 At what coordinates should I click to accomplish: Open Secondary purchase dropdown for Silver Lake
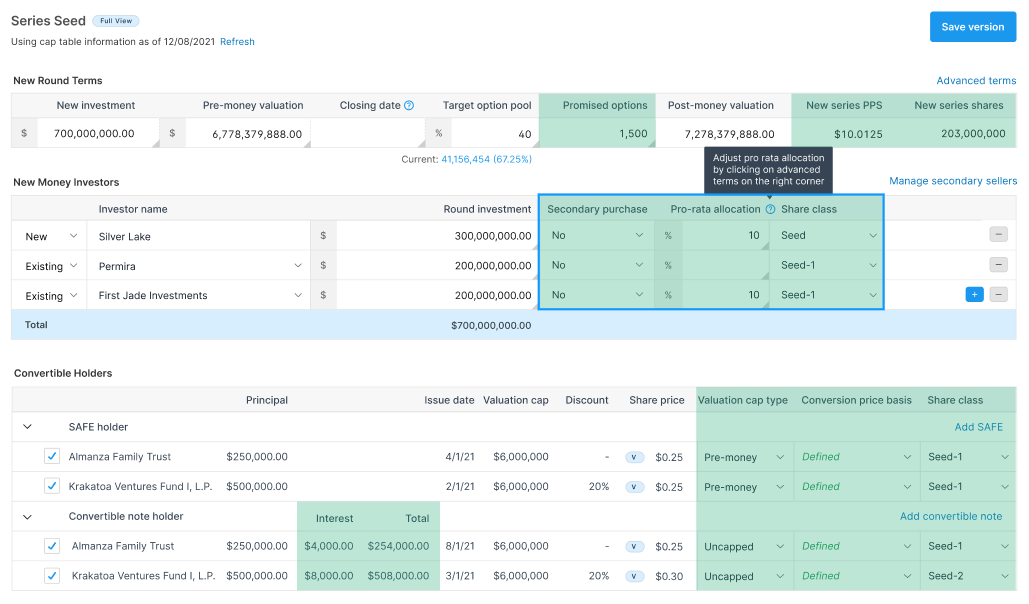pyautogui.click(x=597, y=235)
